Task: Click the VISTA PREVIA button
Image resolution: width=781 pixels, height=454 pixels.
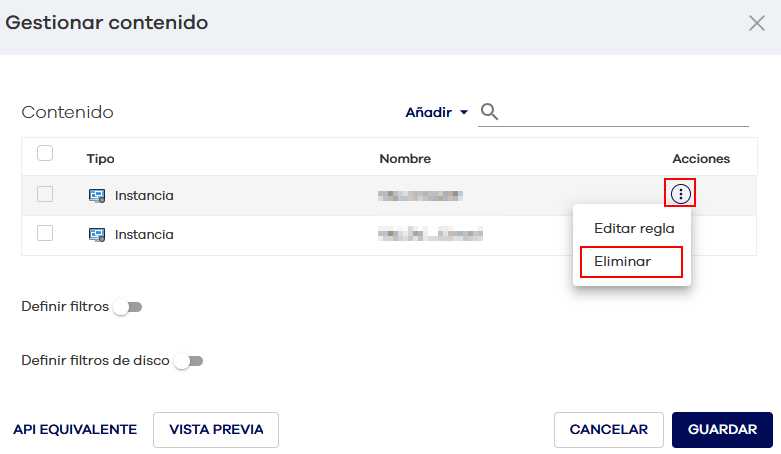Action: click(x=216, y=429)
